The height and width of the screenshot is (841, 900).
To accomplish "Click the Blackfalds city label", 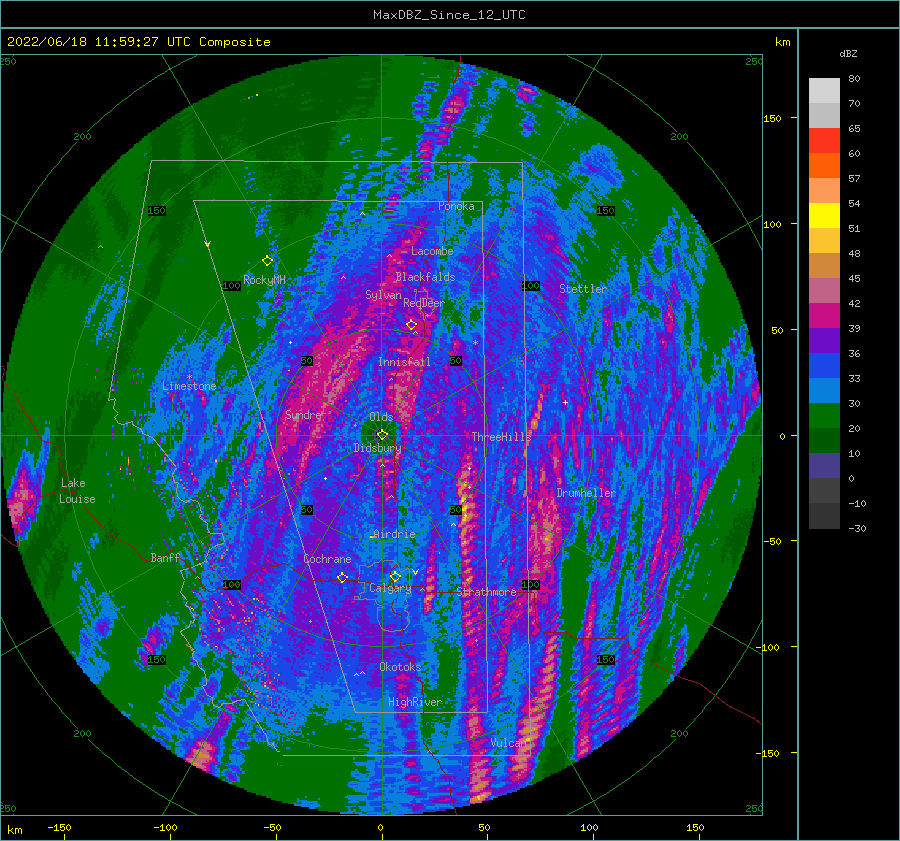I will click(425, 277).
